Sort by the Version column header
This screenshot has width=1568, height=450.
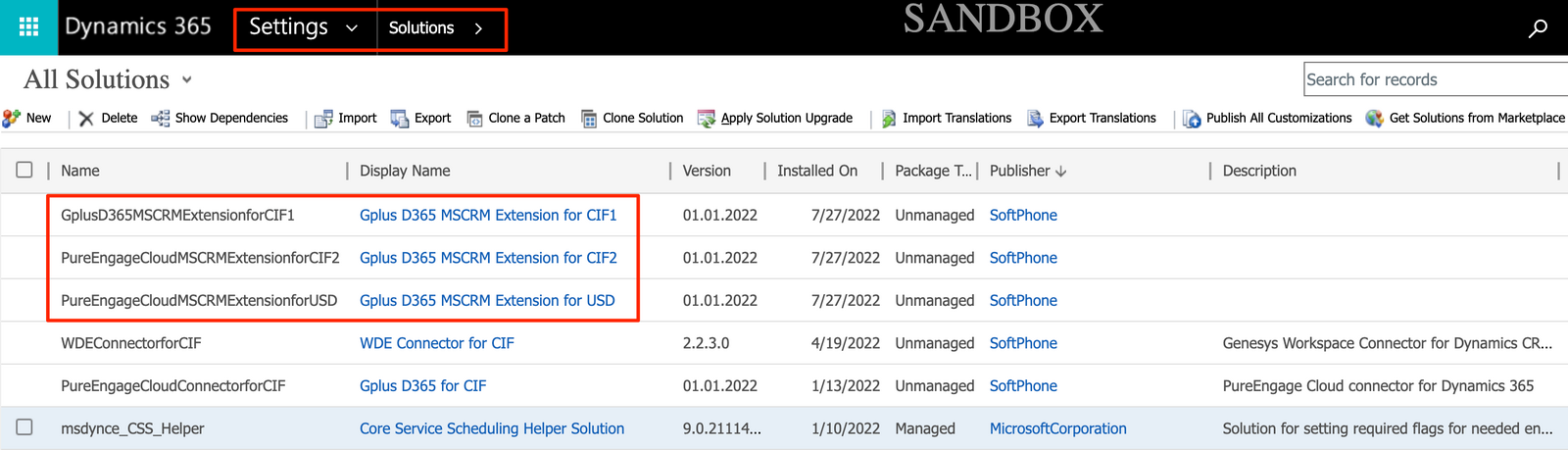pyautogui.click(x=707, y=171)
